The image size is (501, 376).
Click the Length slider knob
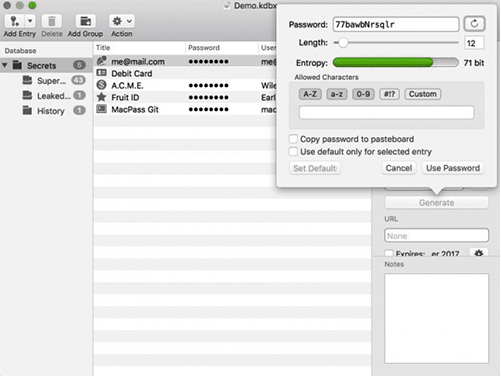coord(343,43)
